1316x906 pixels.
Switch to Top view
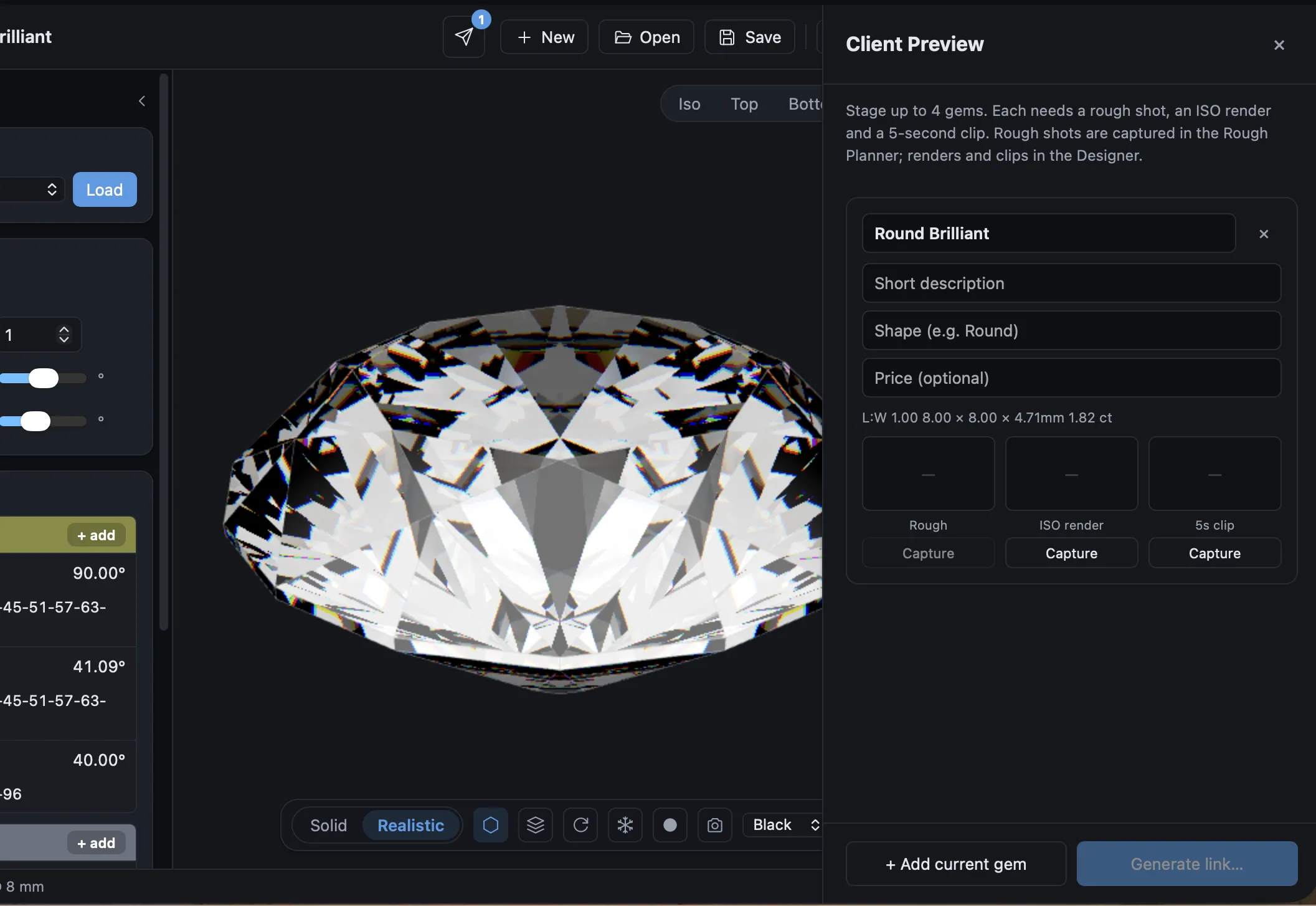pos(744,104)
